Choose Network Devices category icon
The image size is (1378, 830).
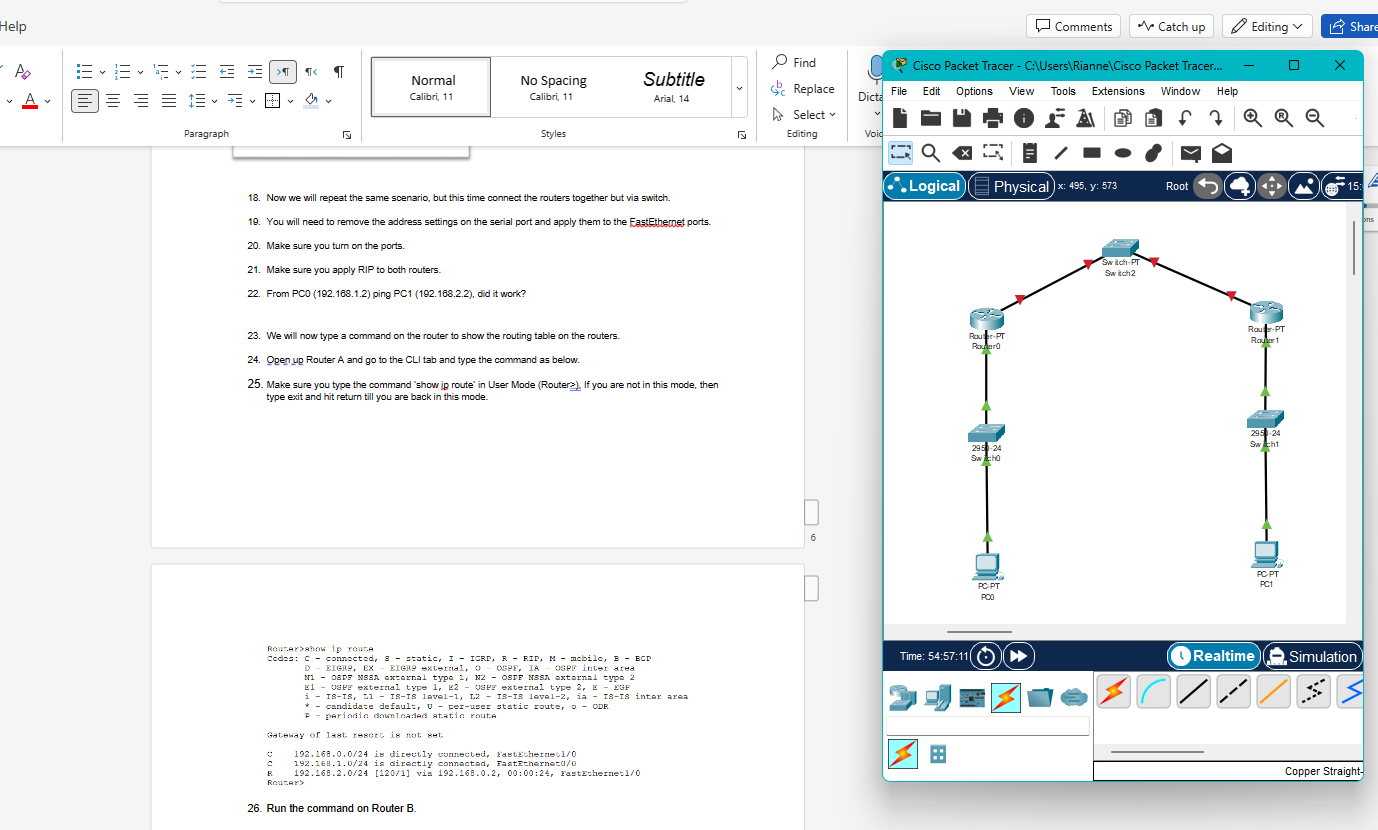[x=902, y=697]
